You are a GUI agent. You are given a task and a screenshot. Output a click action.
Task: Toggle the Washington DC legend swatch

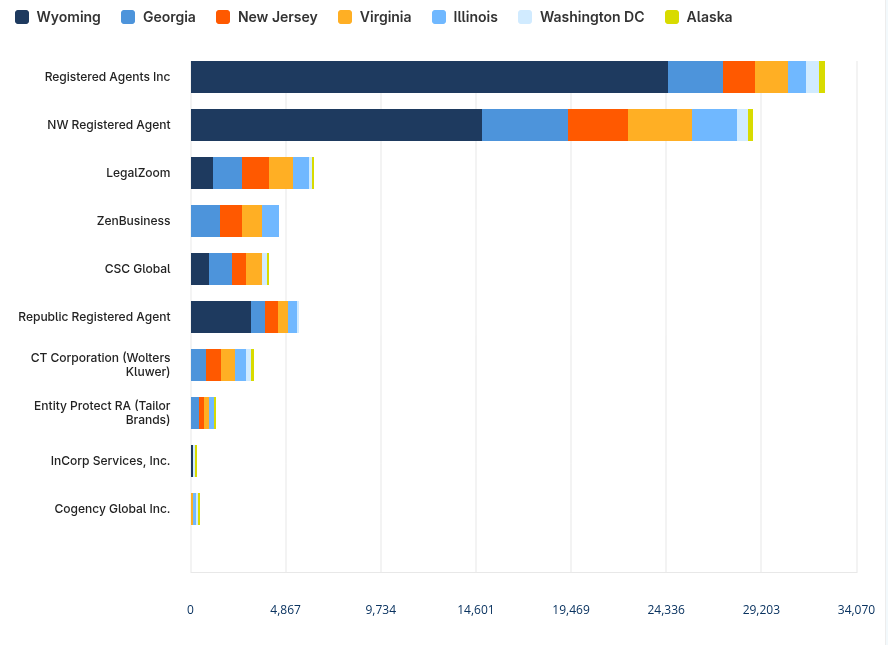[x=525, y=17]
